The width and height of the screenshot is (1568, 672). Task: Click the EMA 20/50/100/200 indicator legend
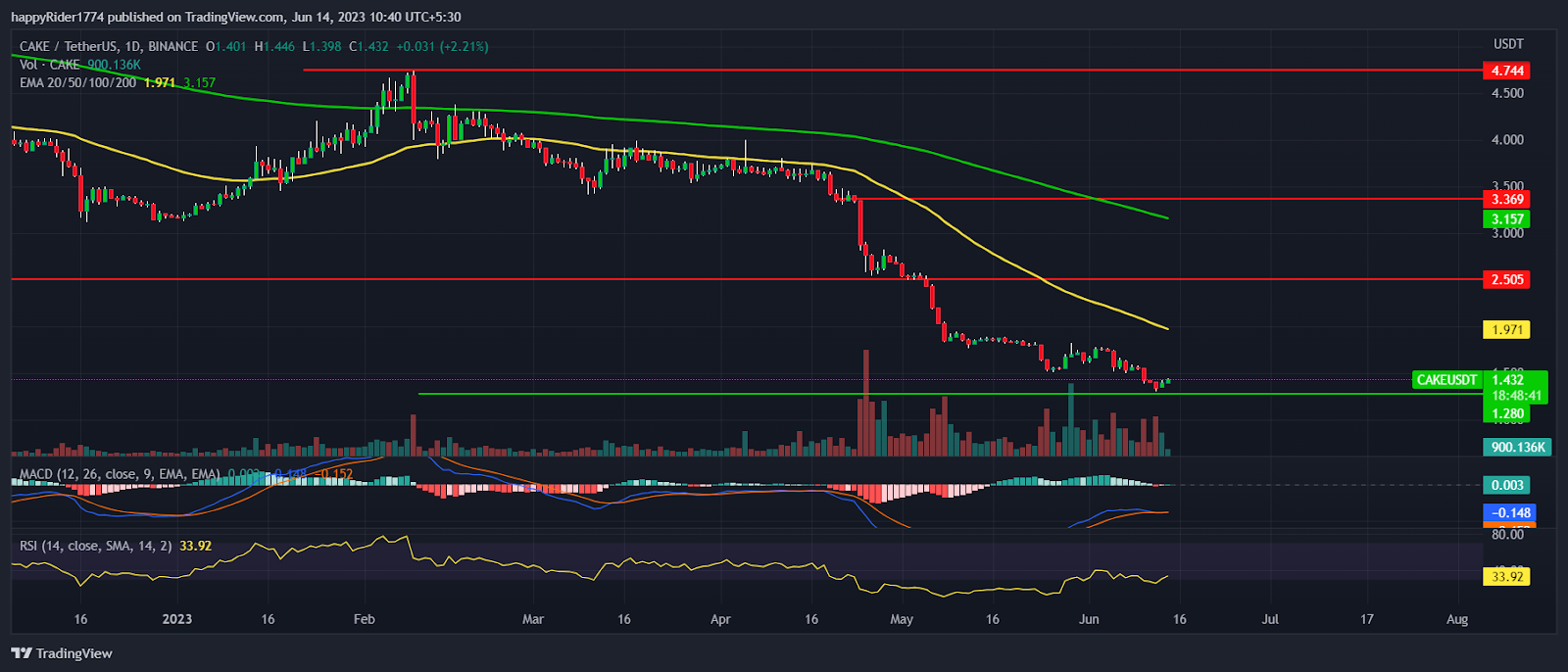78,83
